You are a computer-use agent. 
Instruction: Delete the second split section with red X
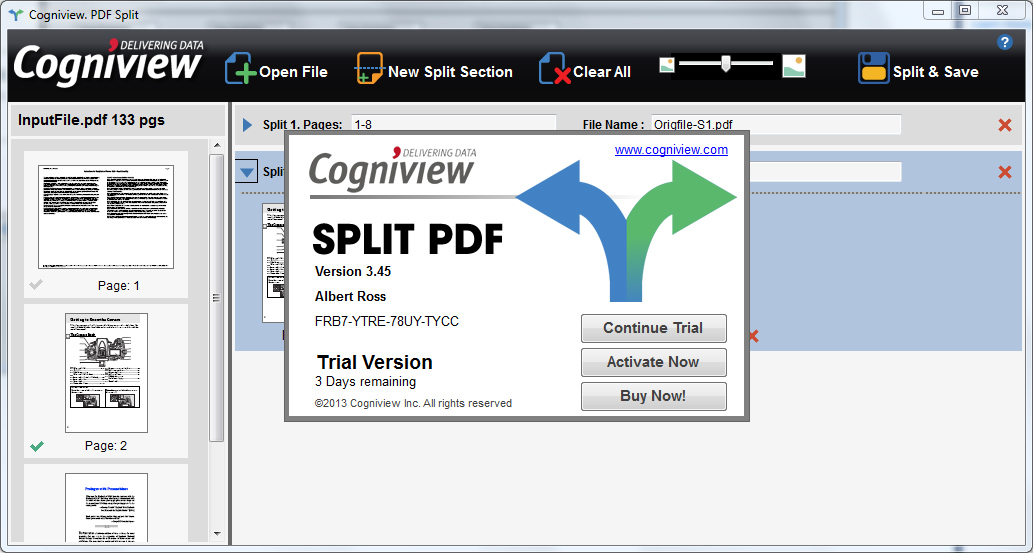pyautogui.click(x=1005, y=172)
